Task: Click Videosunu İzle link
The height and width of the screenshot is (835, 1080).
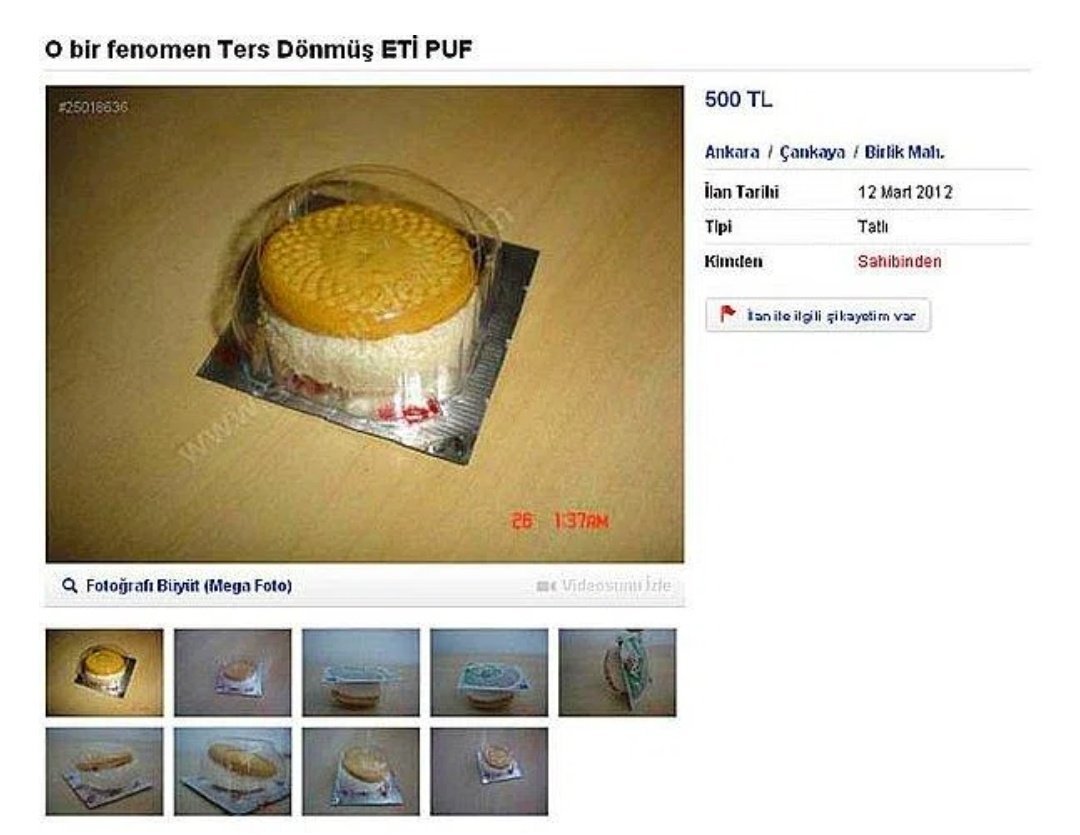Action: click(x=616, y=586)
